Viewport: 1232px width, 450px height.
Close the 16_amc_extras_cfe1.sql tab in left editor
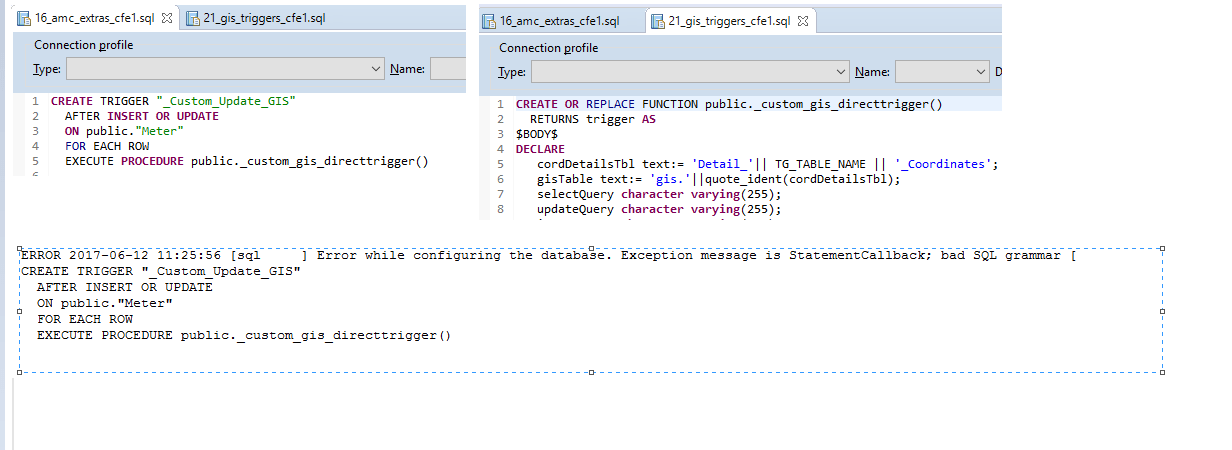pyautogui.click(x=167, y=18)
